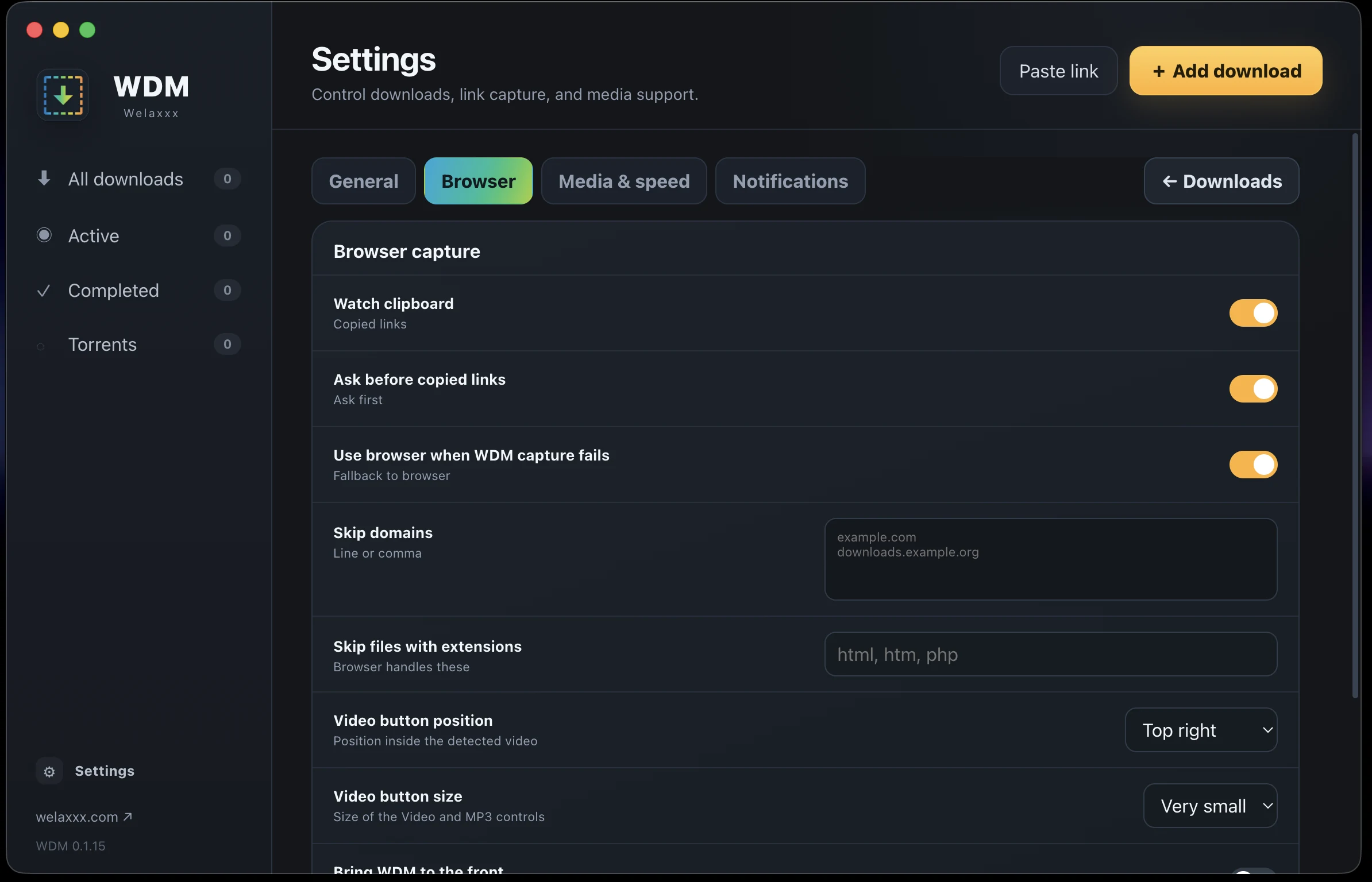Click the Paste link button
Screen dimensions: 1372x882
coord(1058,71)
